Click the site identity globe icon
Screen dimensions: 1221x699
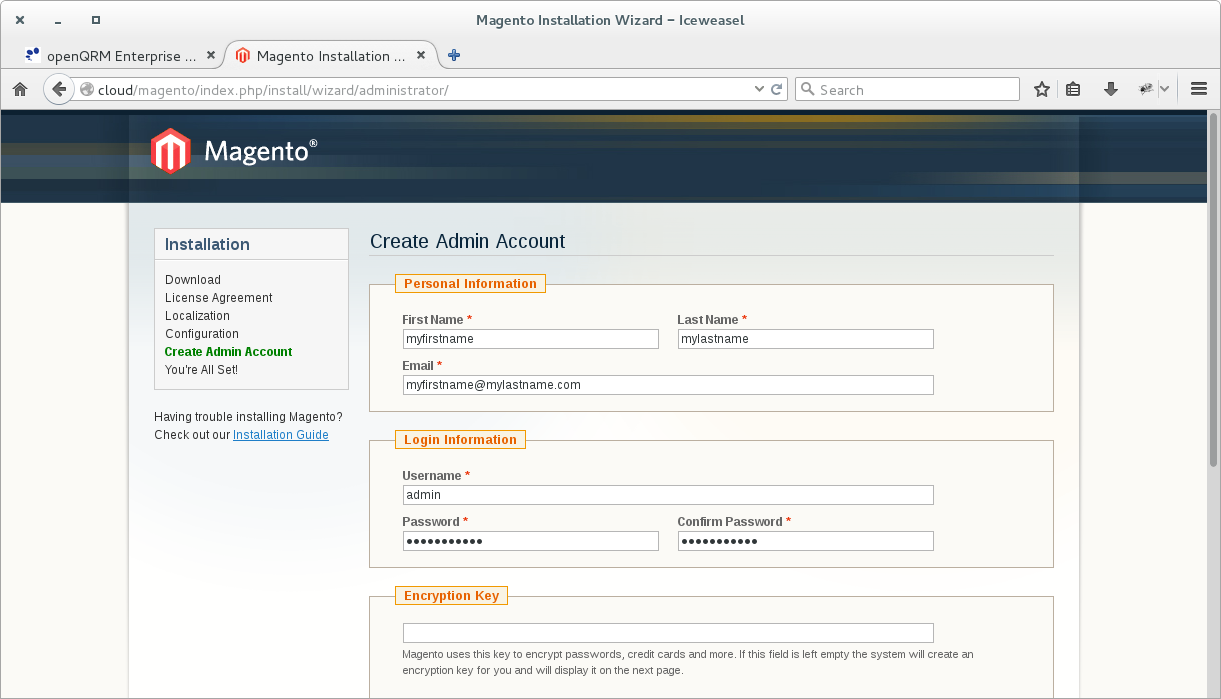[87, 89]
